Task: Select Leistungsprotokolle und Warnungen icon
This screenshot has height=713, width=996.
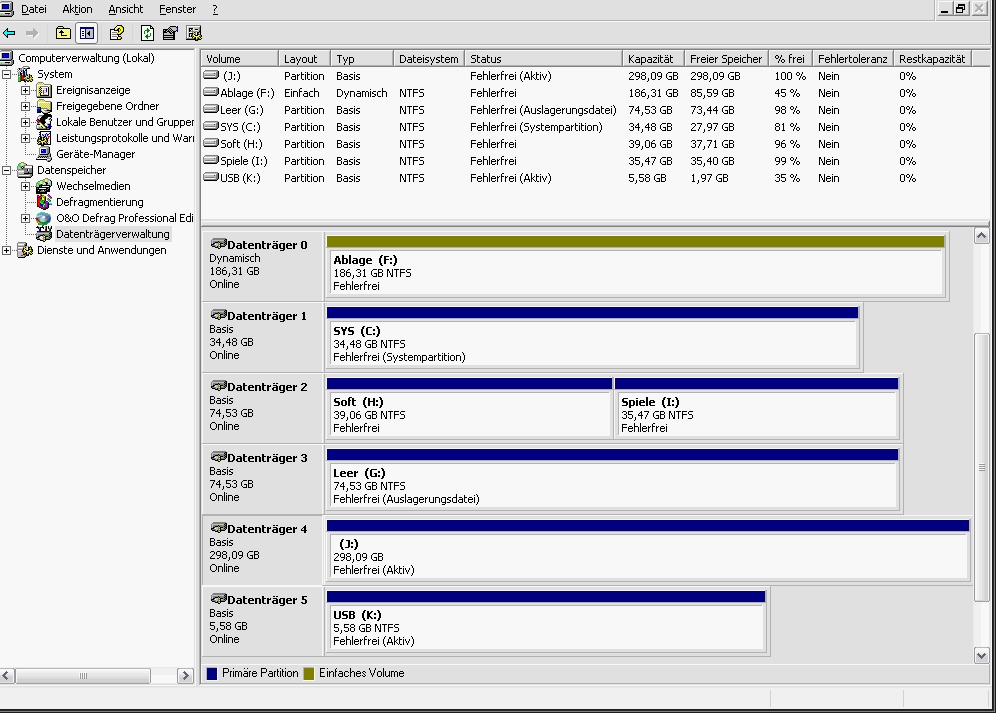Action: point(44,138)
